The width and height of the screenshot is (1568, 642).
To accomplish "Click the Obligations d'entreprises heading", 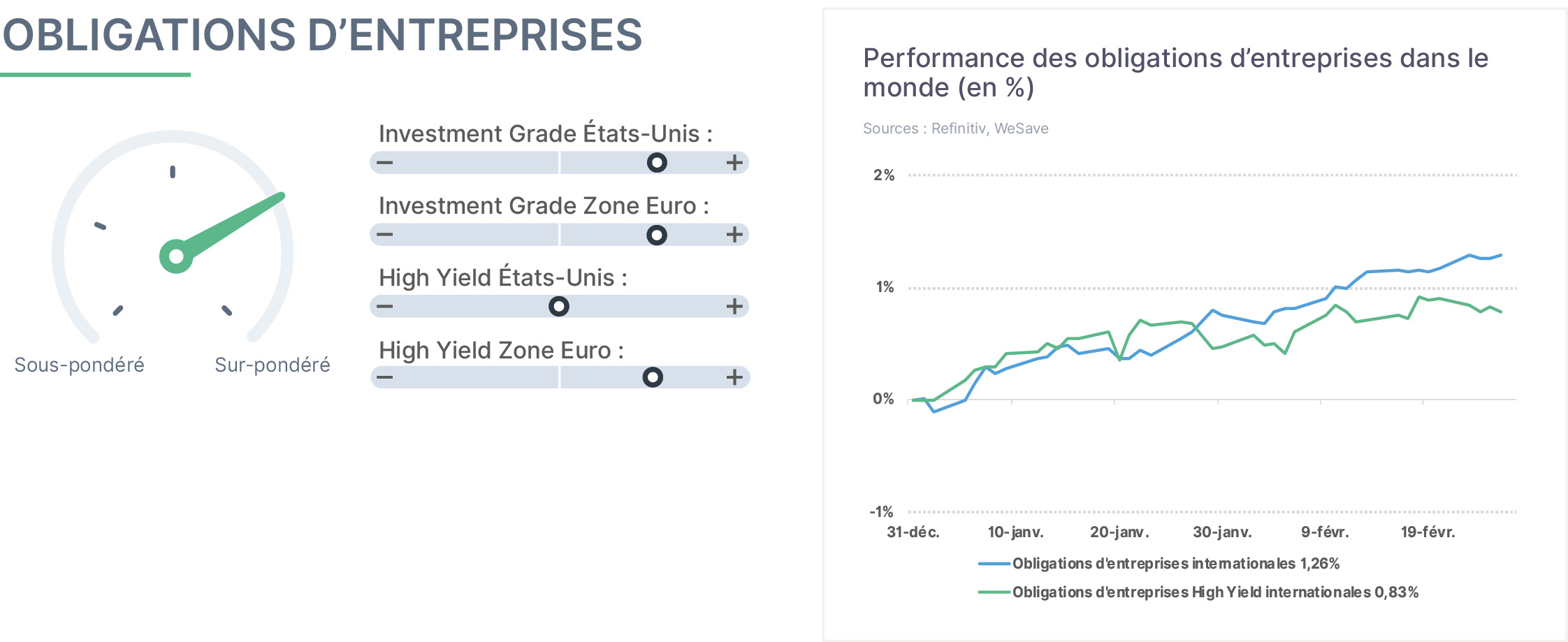I will point(322,35).
